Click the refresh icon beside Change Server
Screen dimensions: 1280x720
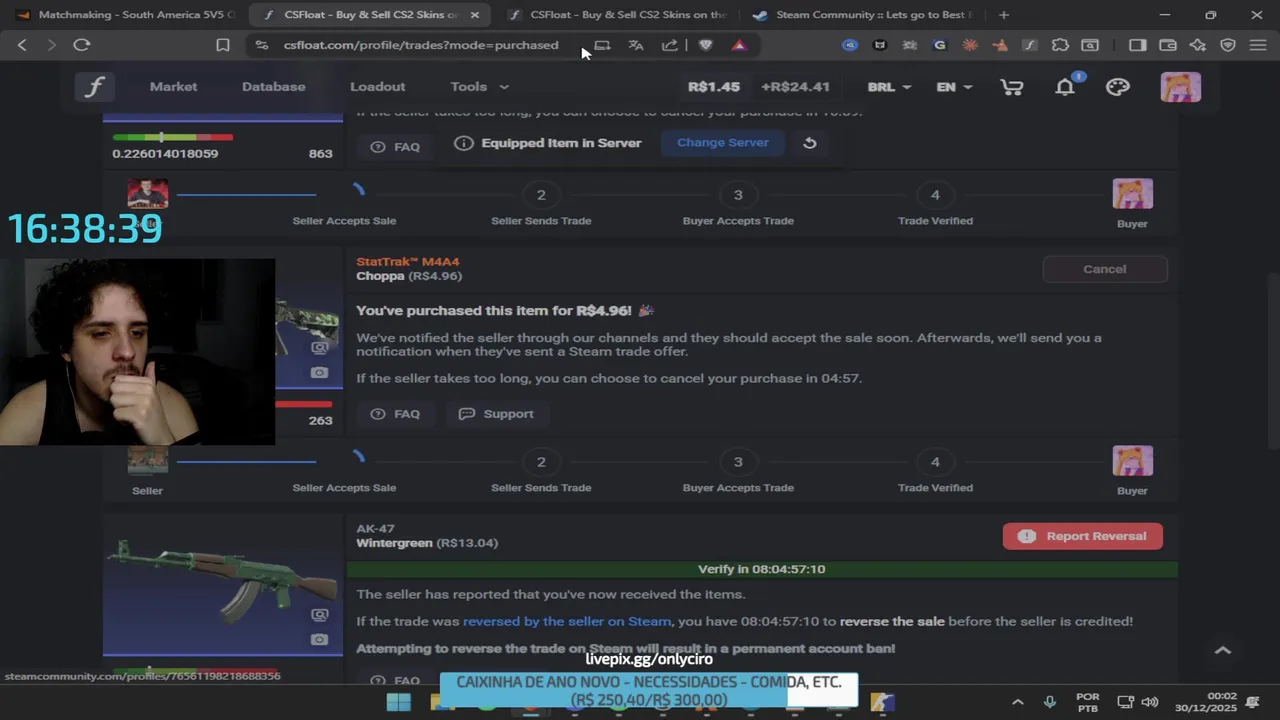point(810,143)
